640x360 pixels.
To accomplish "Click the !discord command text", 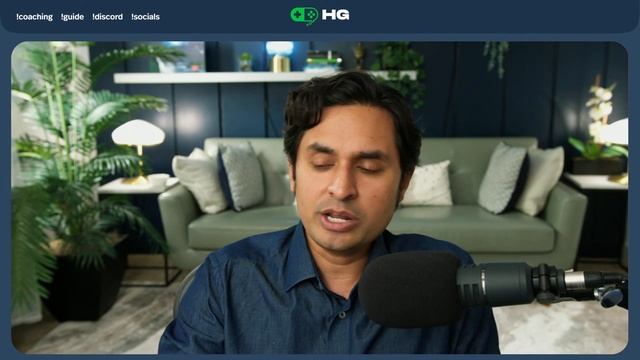I will tap(107, 17).
